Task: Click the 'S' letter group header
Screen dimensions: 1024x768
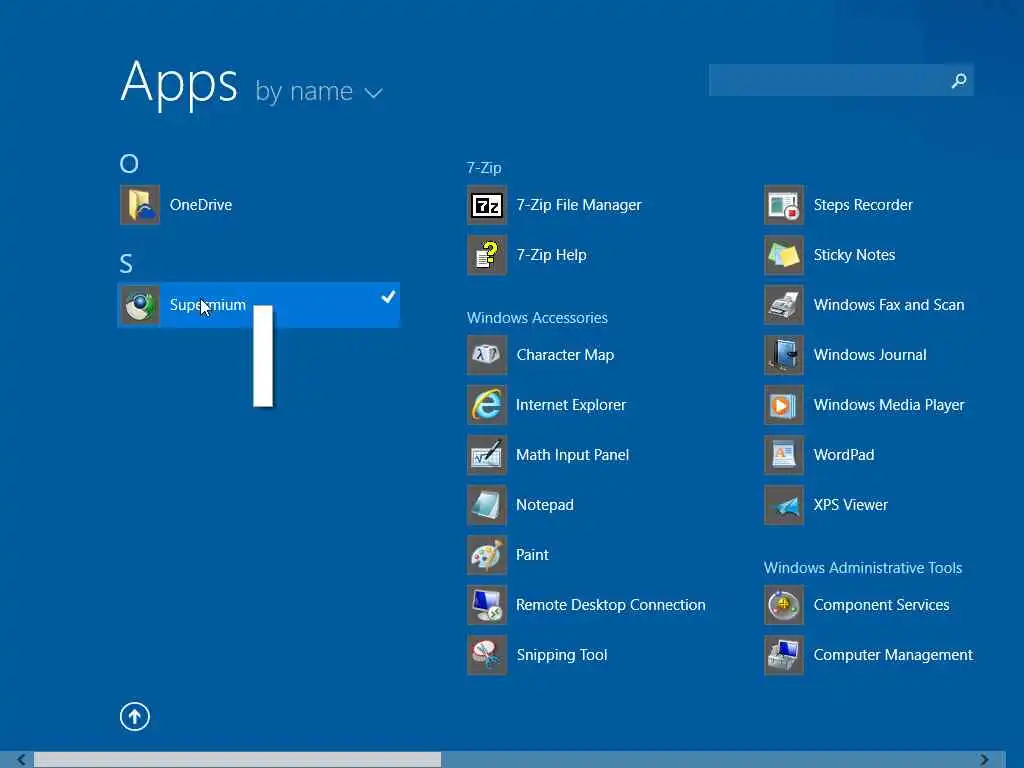Action: click(x=126, y=264)
